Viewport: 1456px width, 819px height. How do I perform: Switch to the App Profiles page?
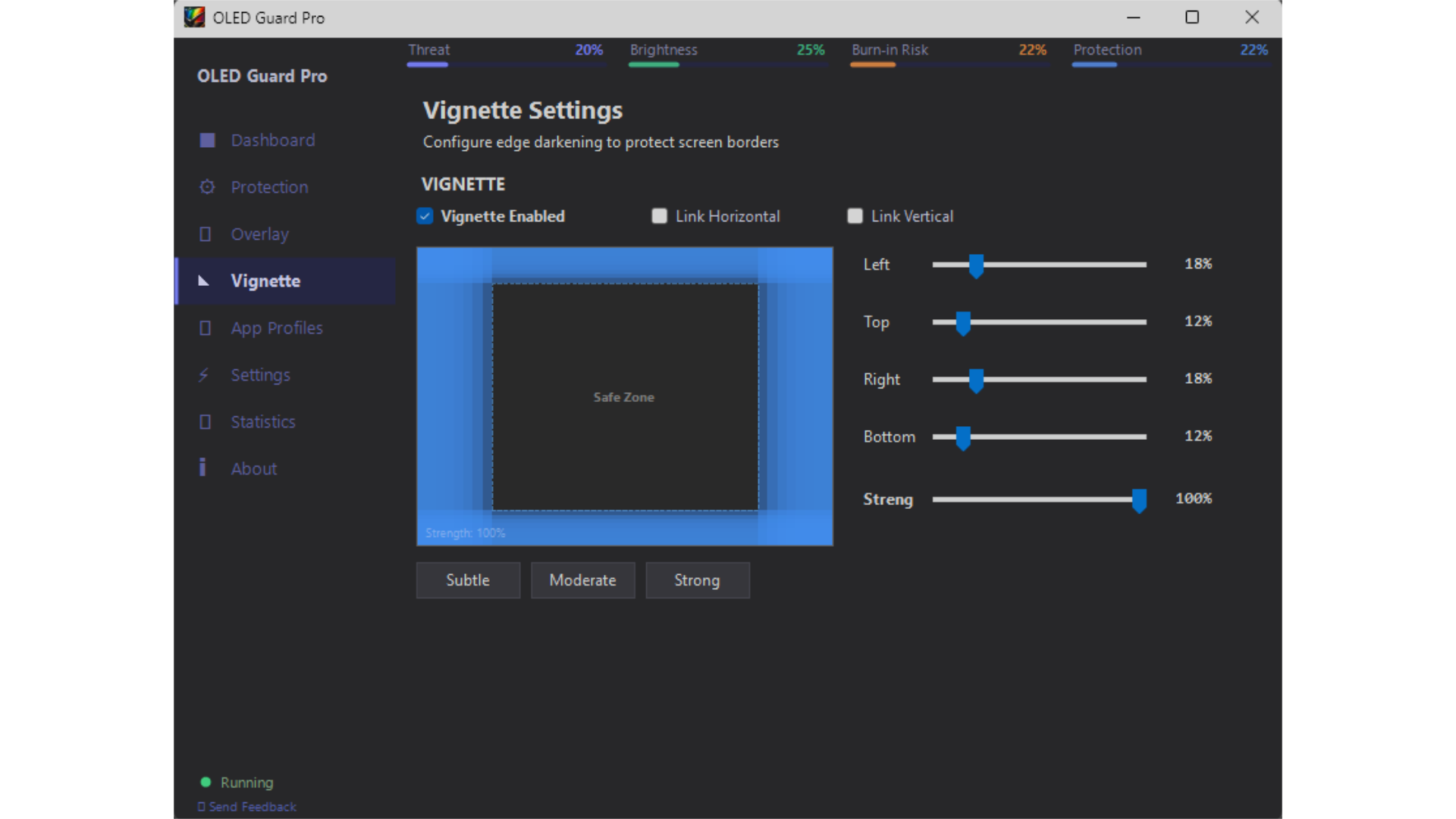coord(277,328)
